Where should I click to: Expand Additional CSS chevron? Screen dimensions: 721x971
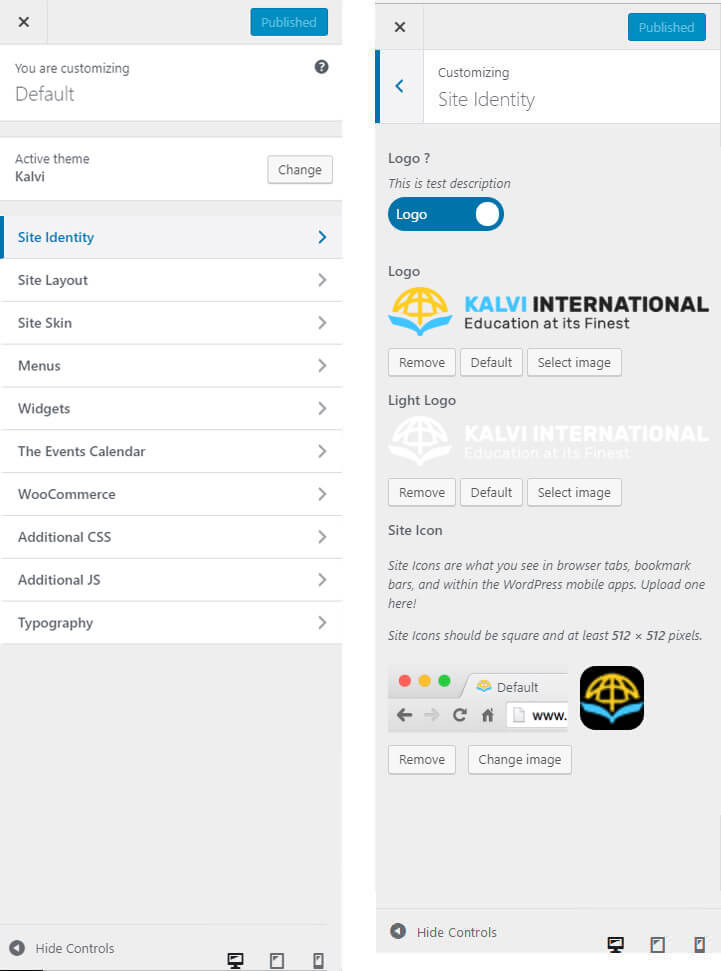[322, 537]
